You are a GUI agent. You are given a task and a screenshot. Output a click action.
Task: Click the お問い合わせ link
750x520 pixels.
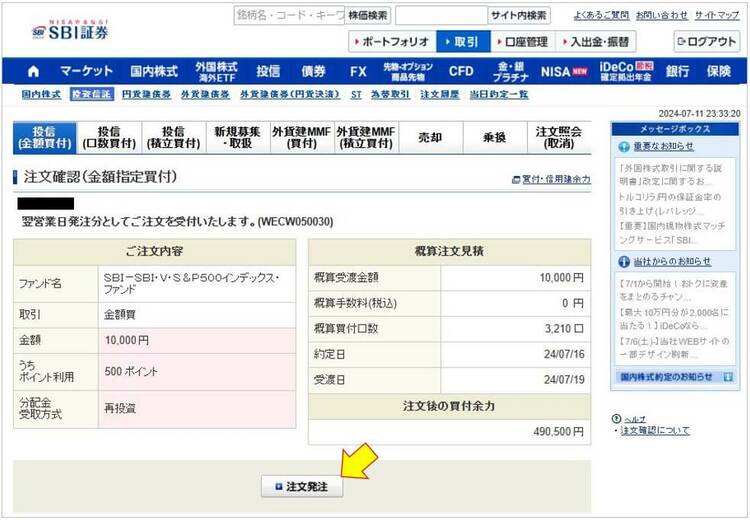[662, 15]
